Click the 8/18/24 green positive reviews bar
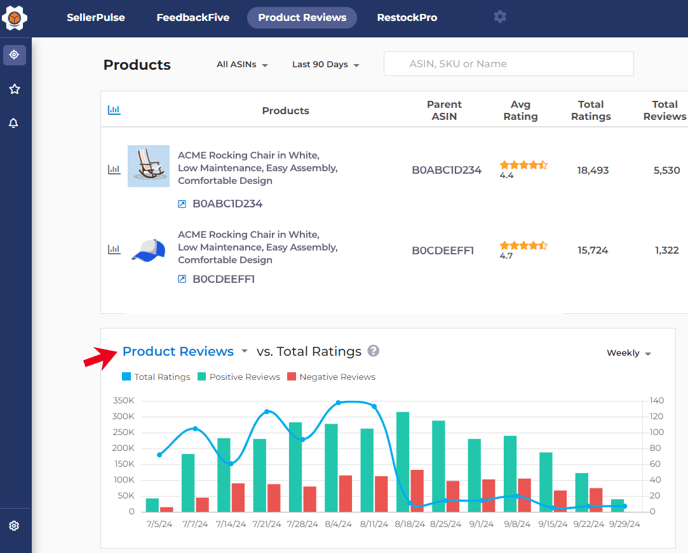The height and width of the screenshot is (553, 688). tap(403, 462)
